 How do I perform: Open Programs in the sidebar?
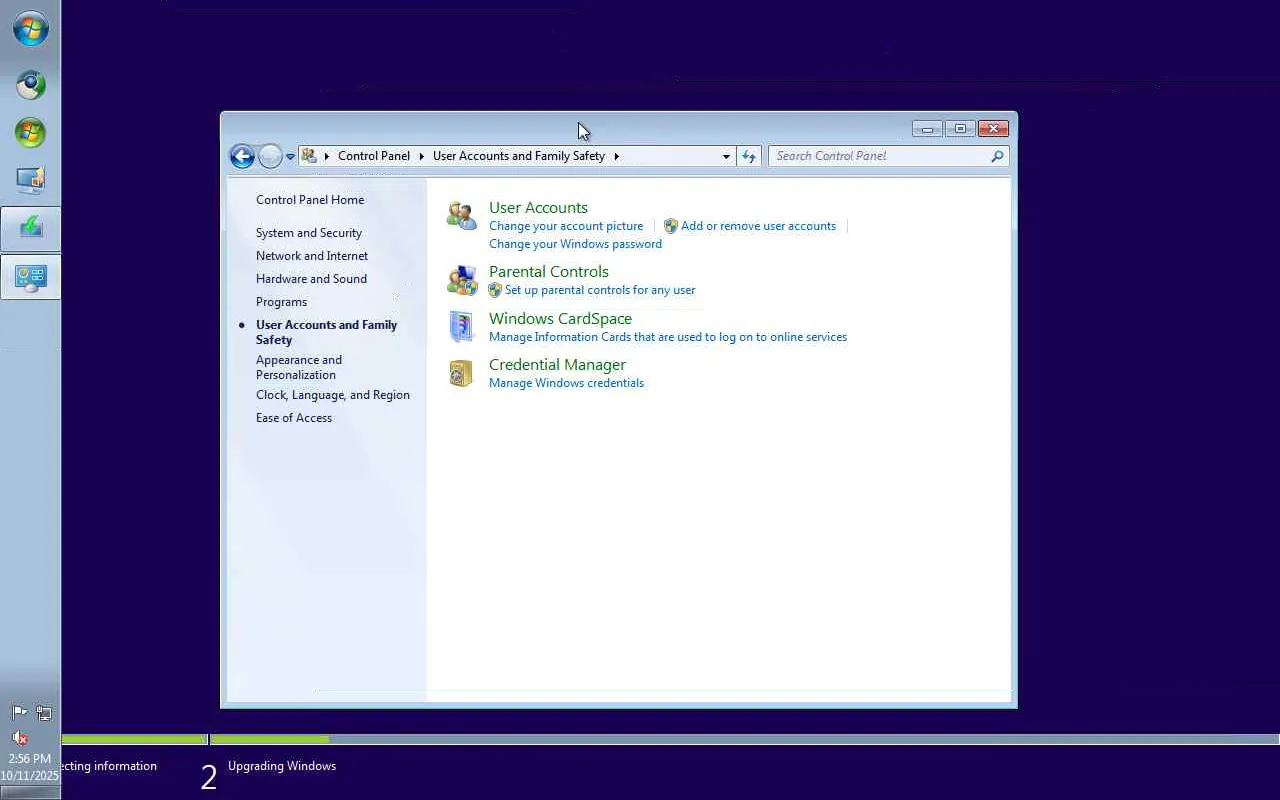pyautogui.click(x=281, y=302)
